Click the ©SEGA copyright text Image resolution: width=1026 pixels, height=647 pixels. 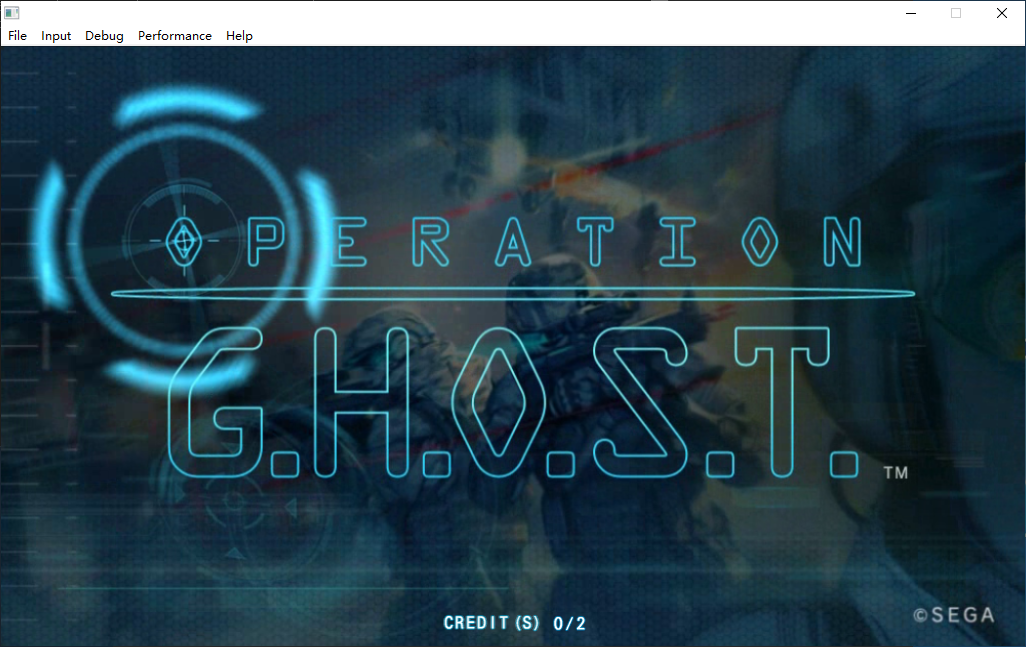(954, 615)
